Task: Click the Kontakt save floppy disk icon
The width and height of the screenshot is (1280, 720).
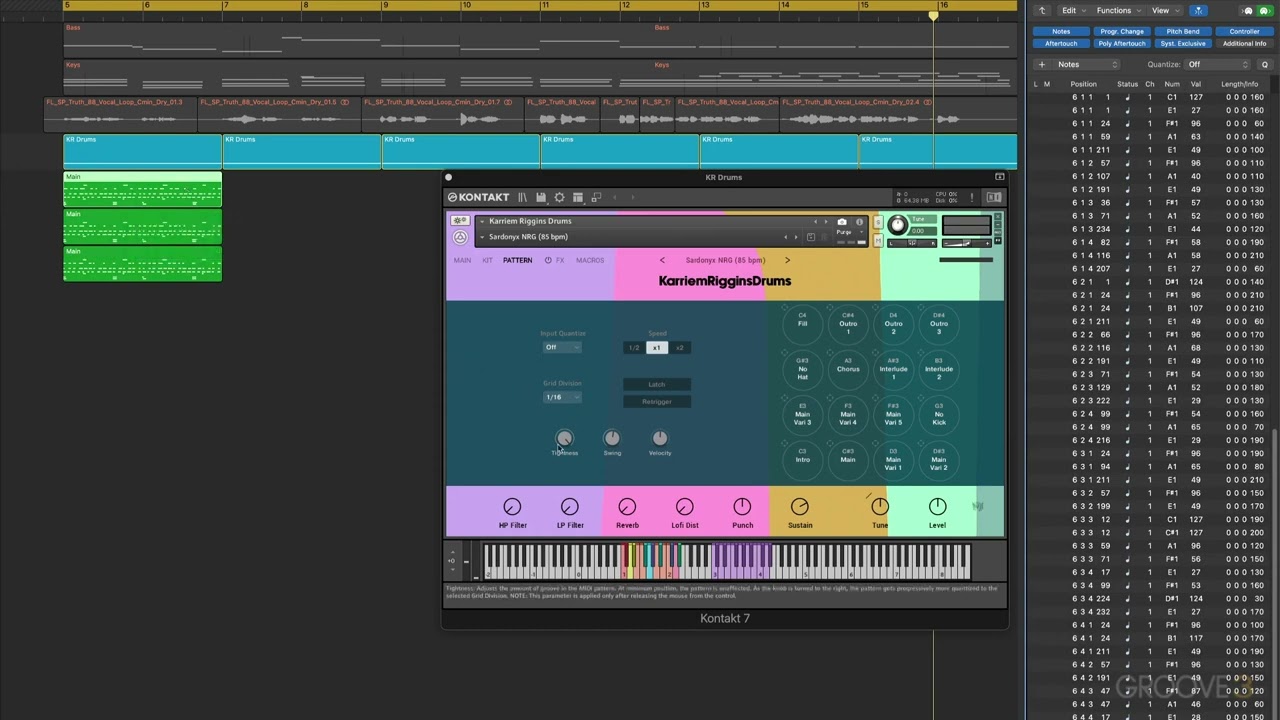Action: tap(541, 197)
